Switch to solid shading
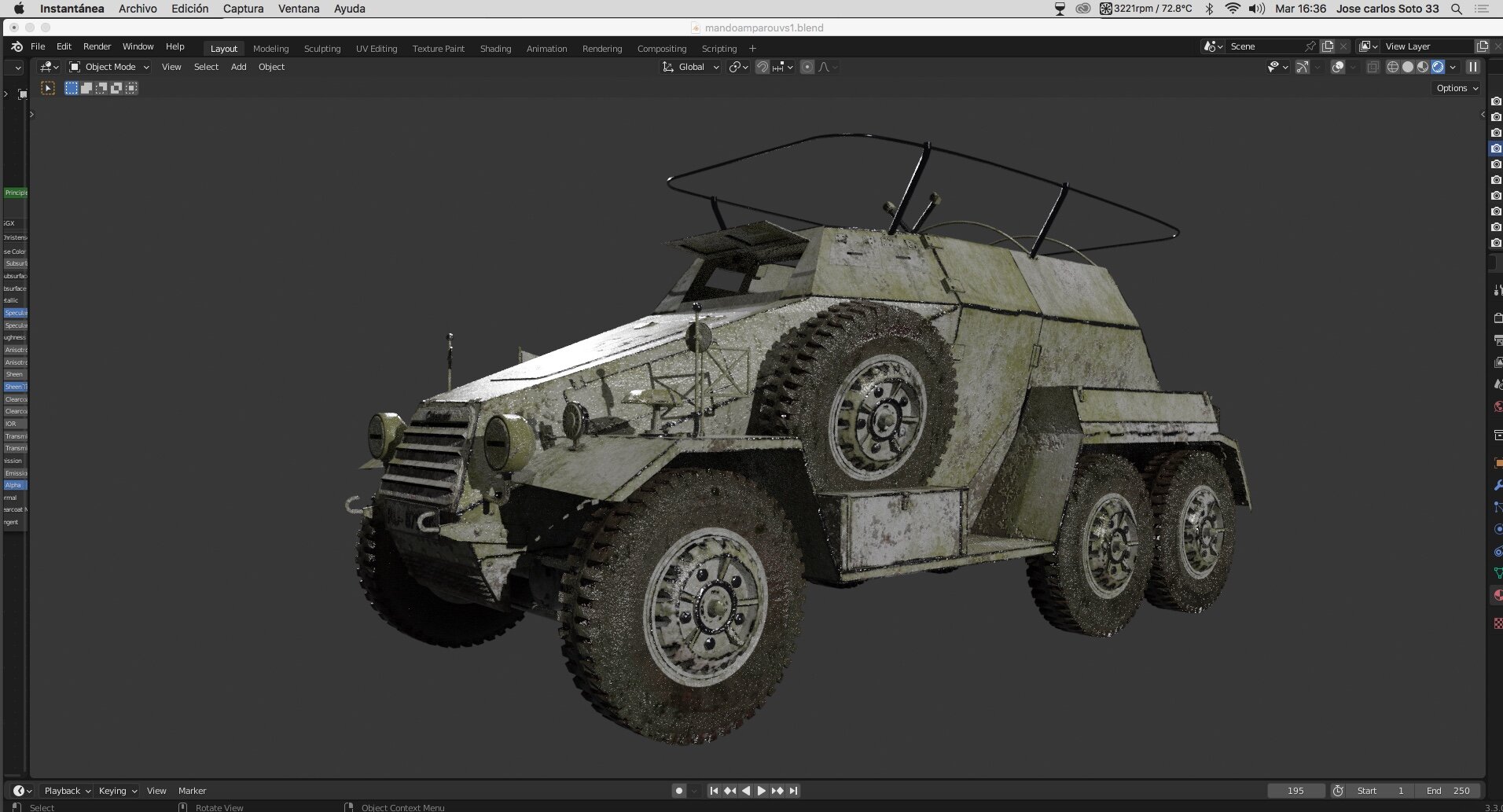The width and height of the screenshot is (1503, 812). point(1407,67)
